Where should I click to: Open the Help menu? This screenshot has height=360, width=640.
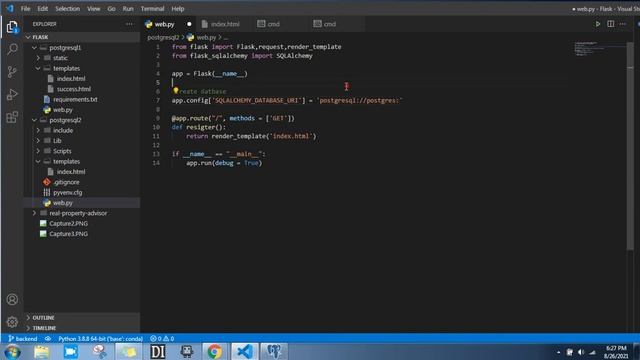178,9
